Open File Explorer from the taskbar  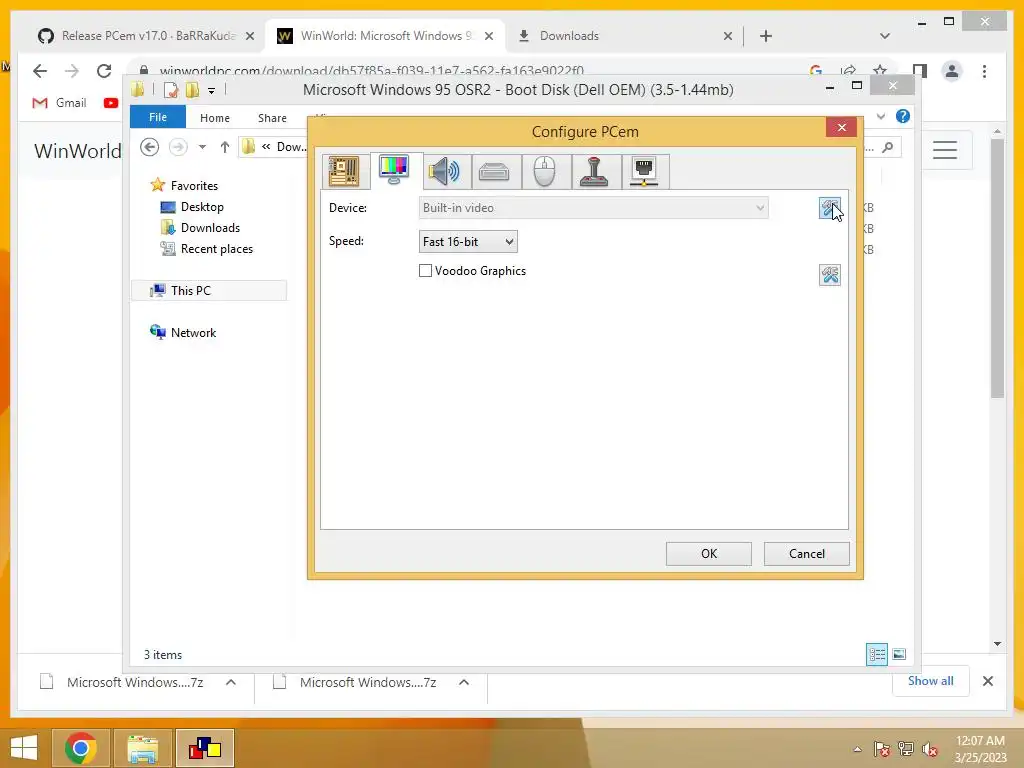(143, 748)
